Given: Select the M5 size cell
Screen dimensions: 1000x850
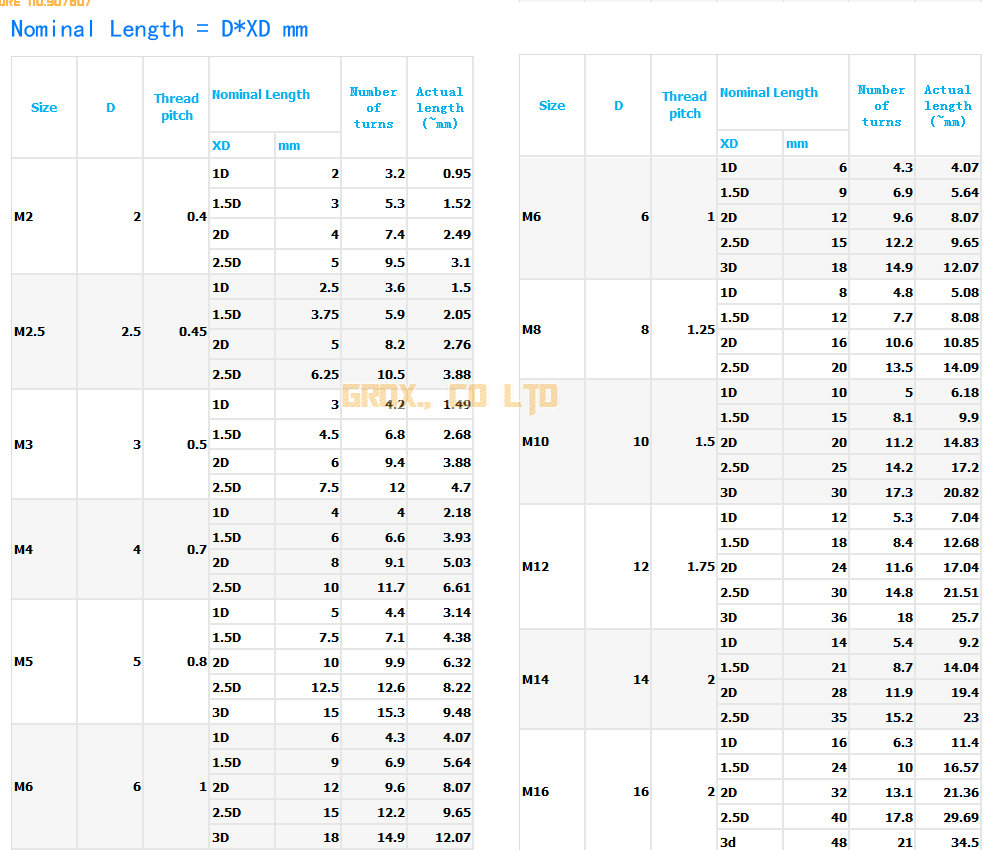Looking at the screenshot, I should pyautogui.click(x=24, y=662).
